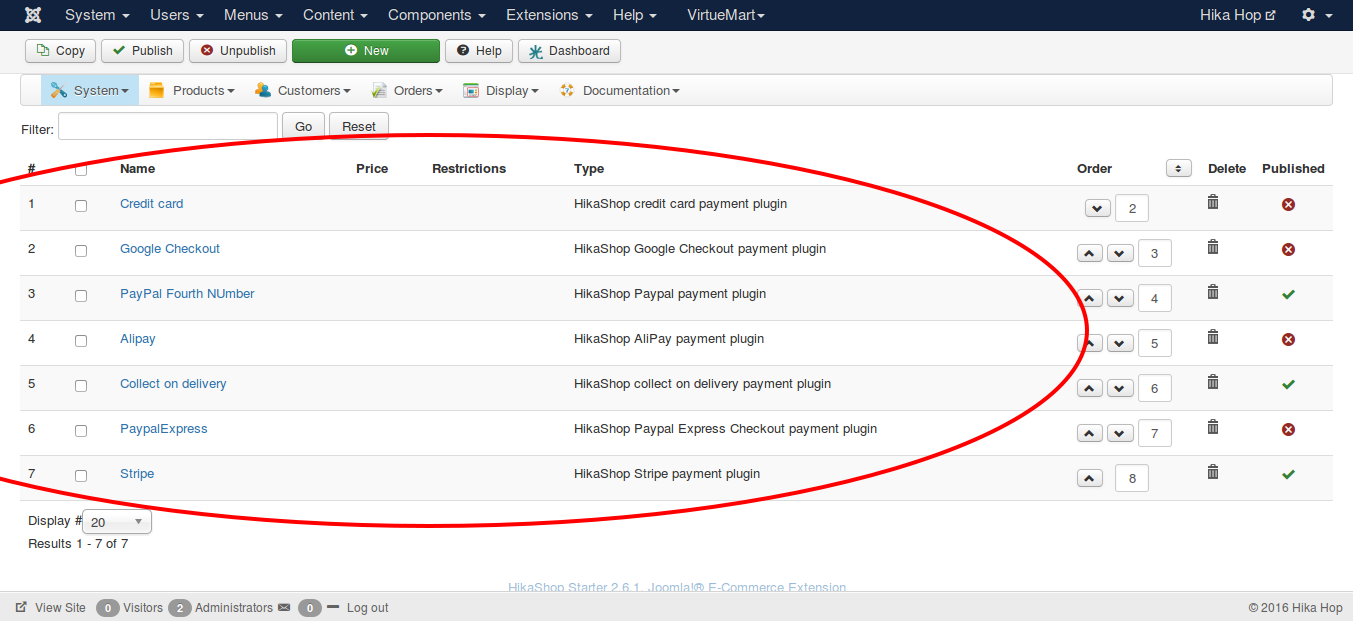The image size is (1353, 621).
Task: Click the Go filter button
Action: (304, 126)
